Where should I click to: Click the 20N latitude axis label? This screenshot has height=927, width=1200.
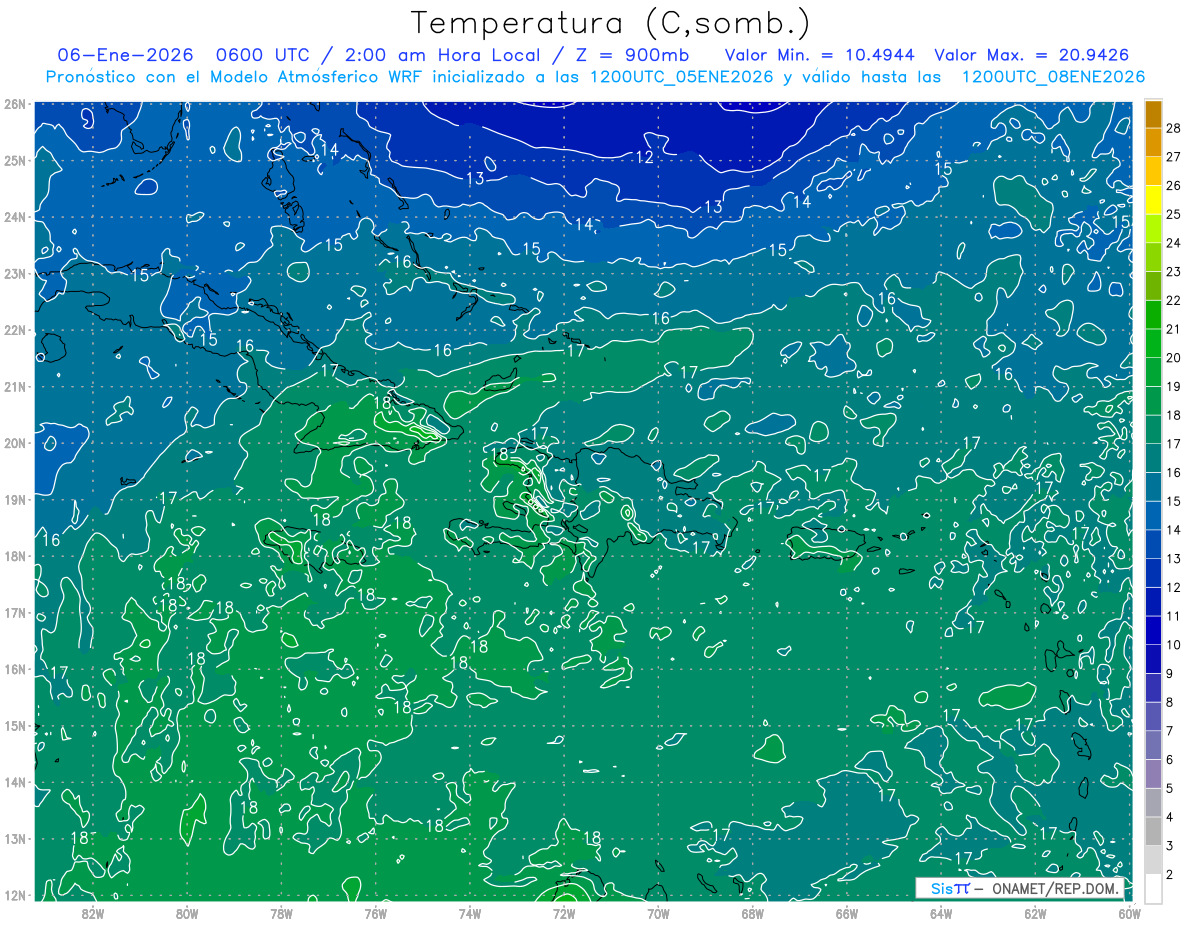point(14,443)
